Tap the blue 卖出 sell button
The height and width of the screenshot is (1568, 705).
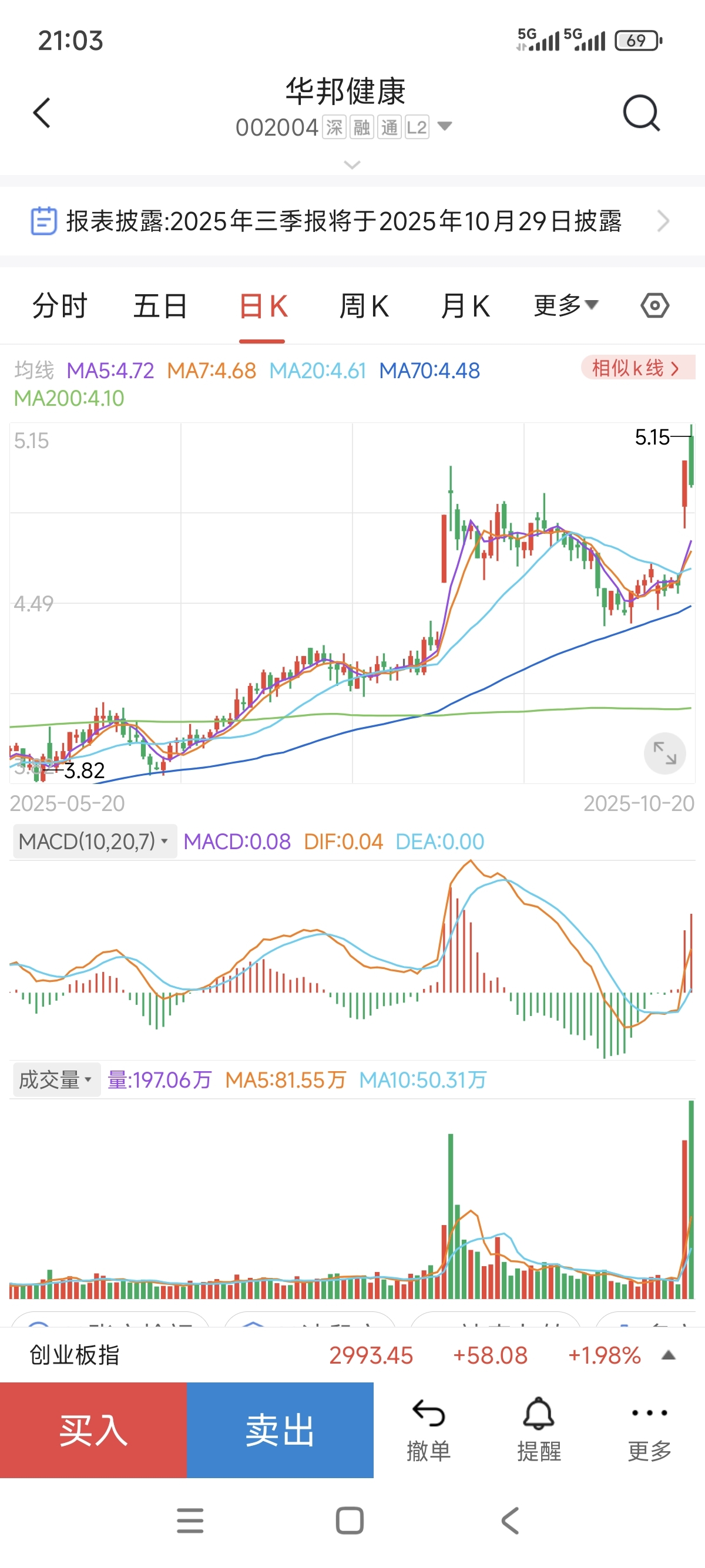click(x=280, y=1430)
